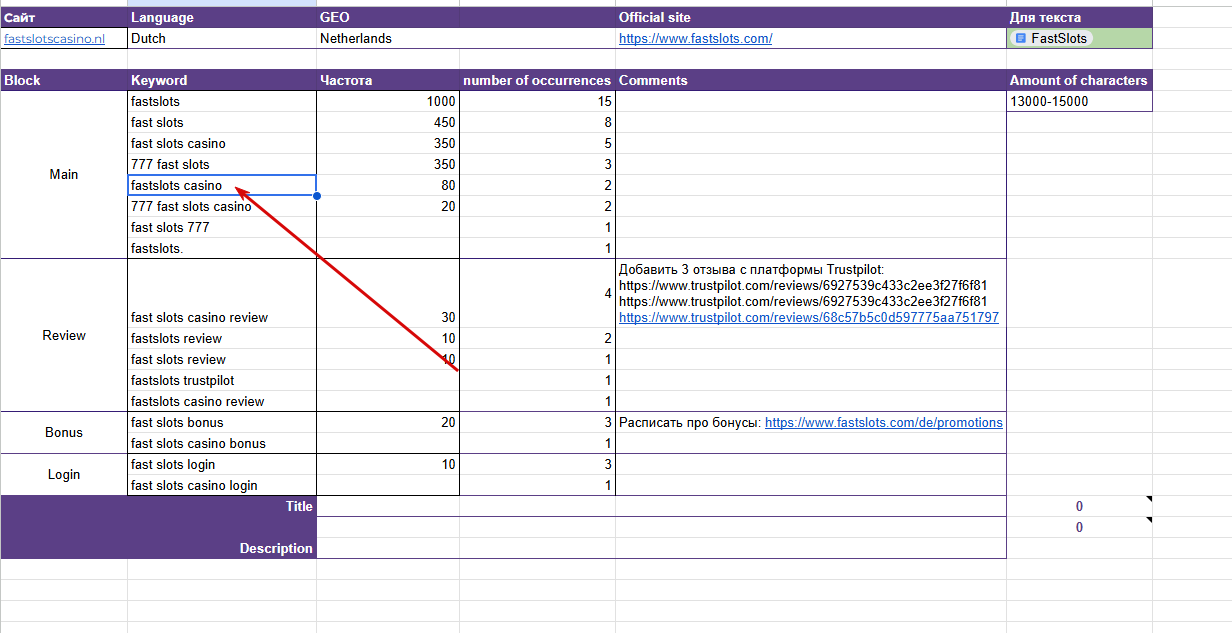1232x633 pixels.
Task: Select the "Comments" column header
Action: click(x=811, y=80)
